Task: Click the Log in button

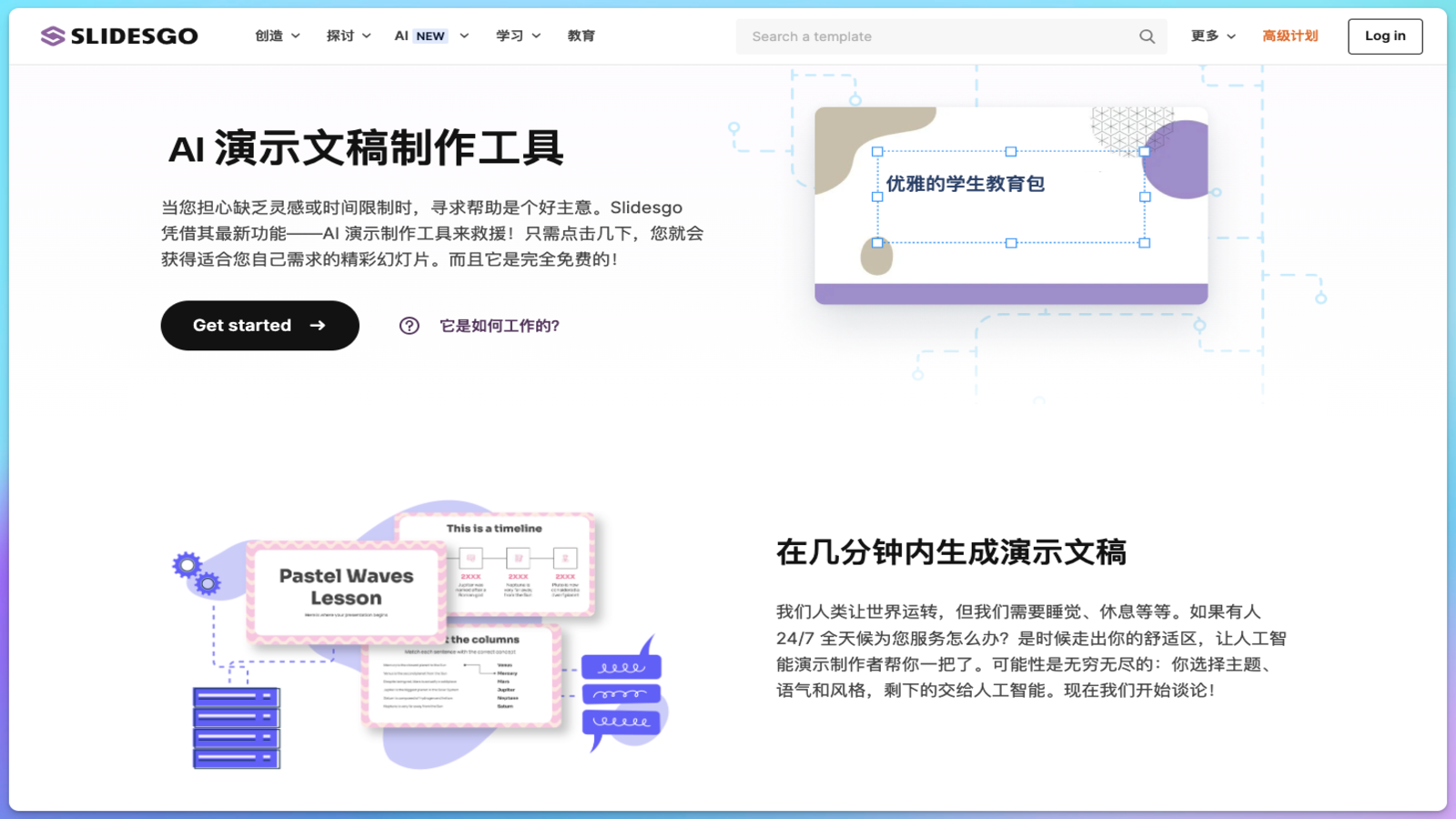Action: [1385, 36]
